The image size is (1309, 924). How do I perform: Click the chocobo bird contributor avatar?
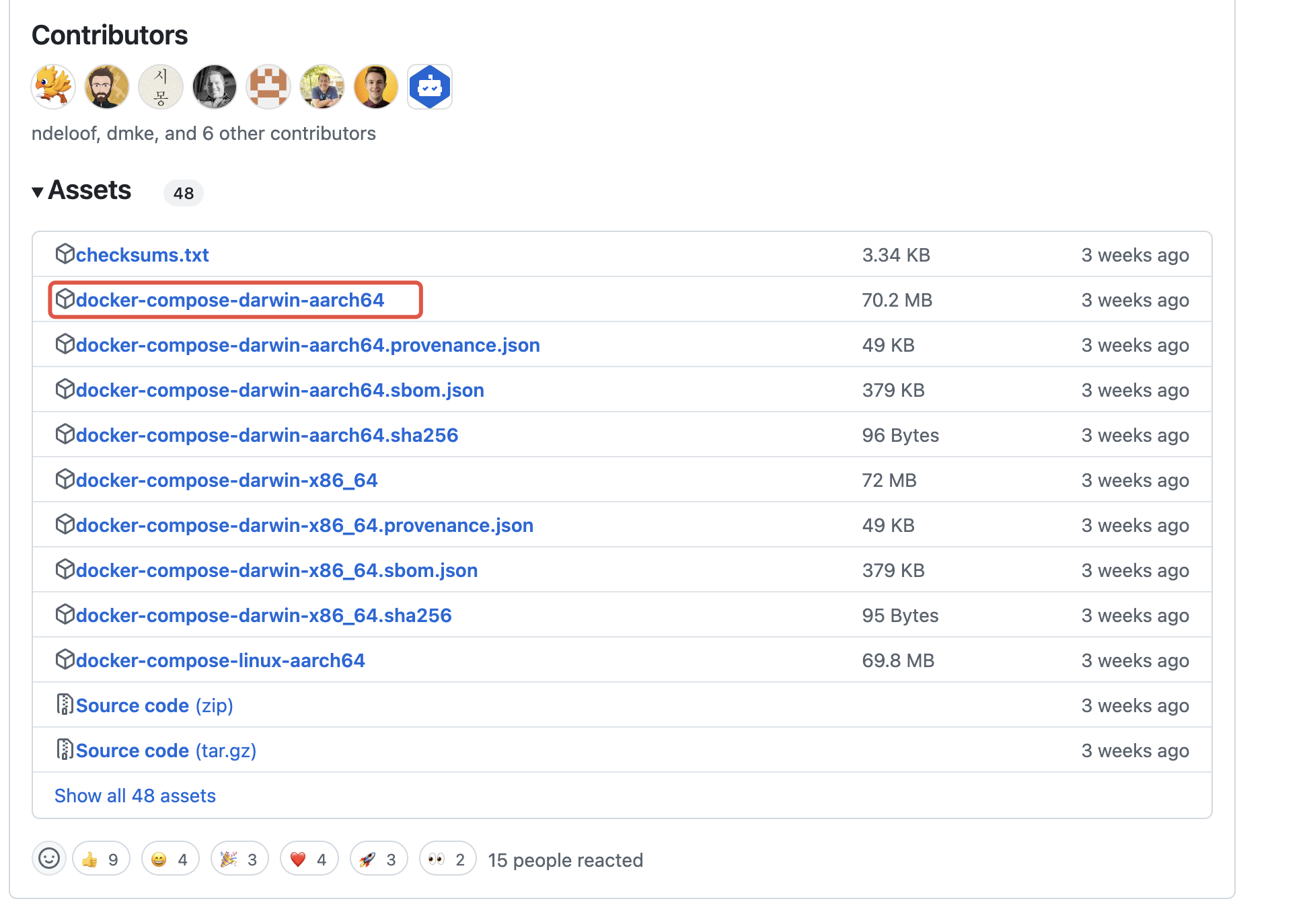pyautogui.click(x=53, y=87)
